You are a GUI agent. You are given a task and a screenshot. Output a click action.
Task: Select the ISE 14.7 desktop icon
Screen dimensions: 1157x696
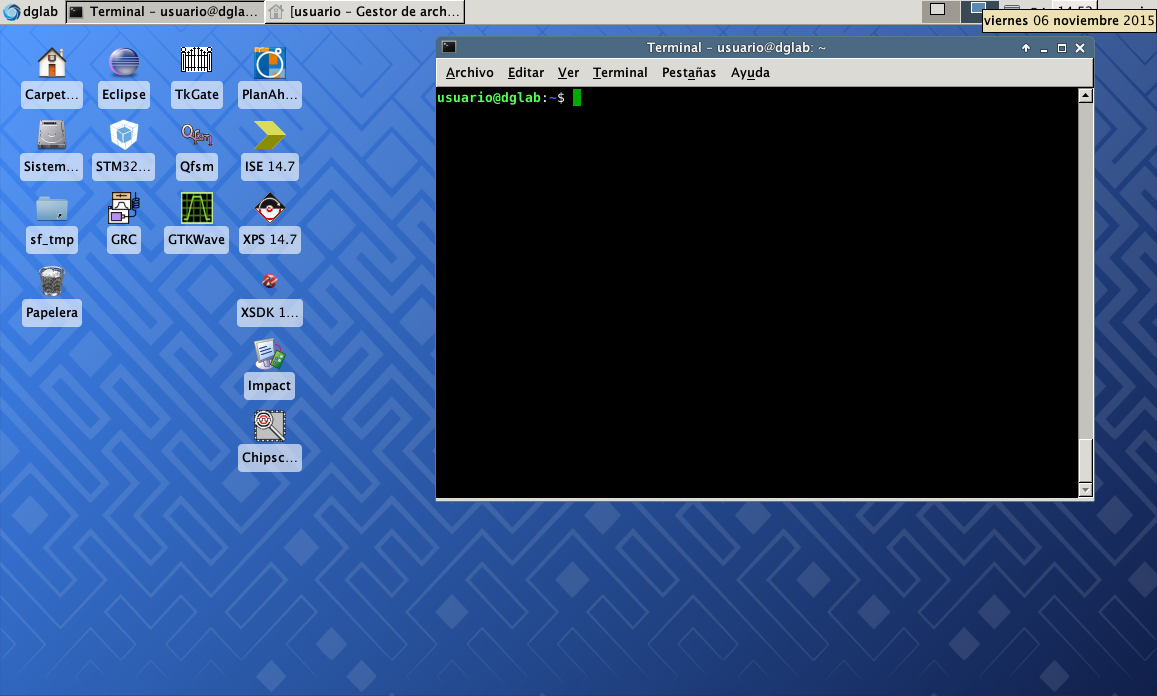point(269,137)
